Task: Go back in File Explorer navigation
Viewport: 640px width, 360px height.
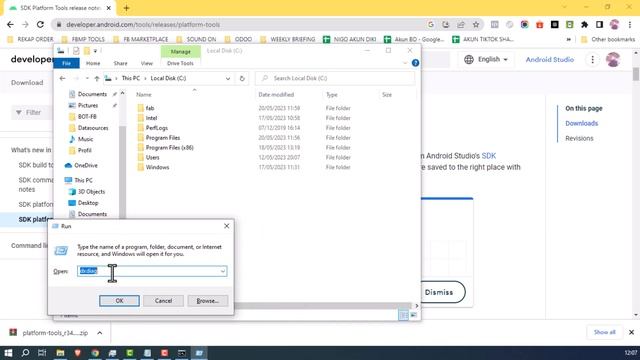Action: click(x=62, y=78)
